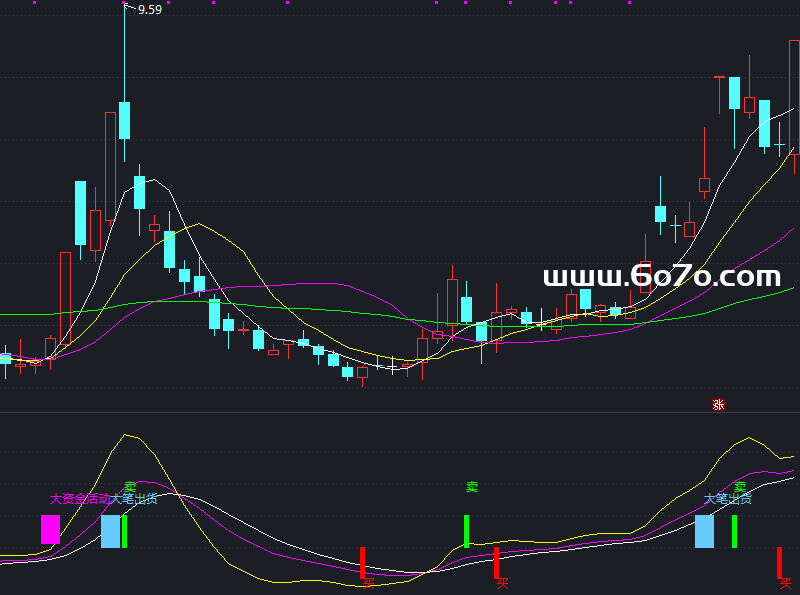Click the middle green sell signal bar

coord(466,531)
